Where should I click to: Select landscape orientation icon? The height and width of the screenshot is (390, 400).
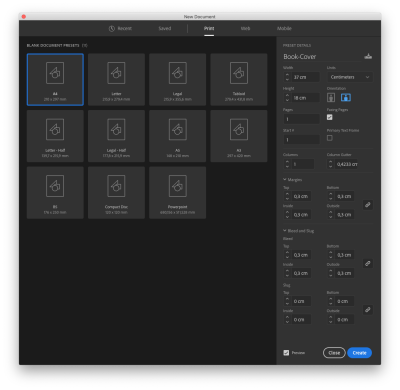(x=346, y=97)
